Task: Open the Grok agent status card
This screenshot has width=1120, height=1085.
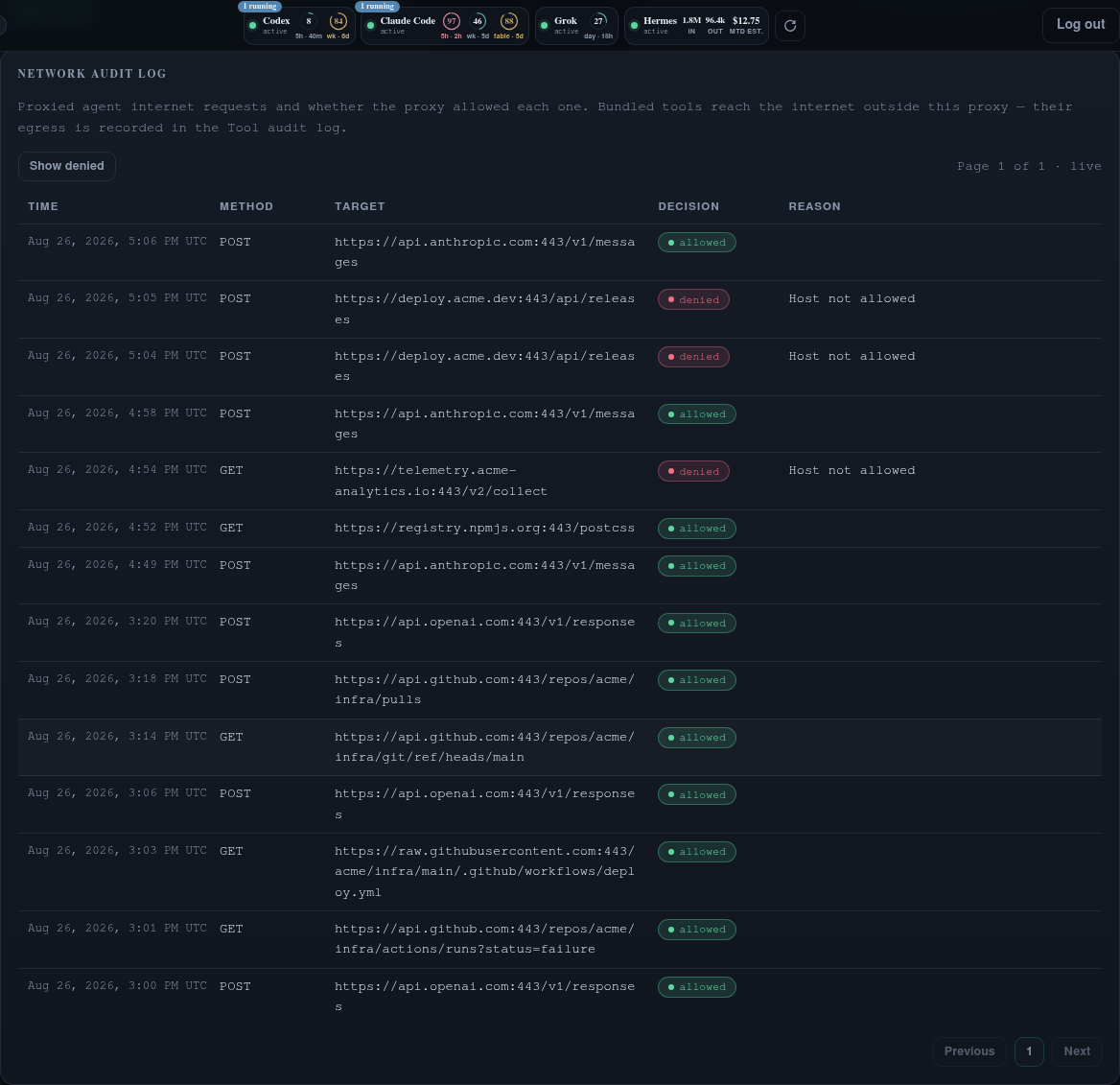Action: (x=576, y=26)
